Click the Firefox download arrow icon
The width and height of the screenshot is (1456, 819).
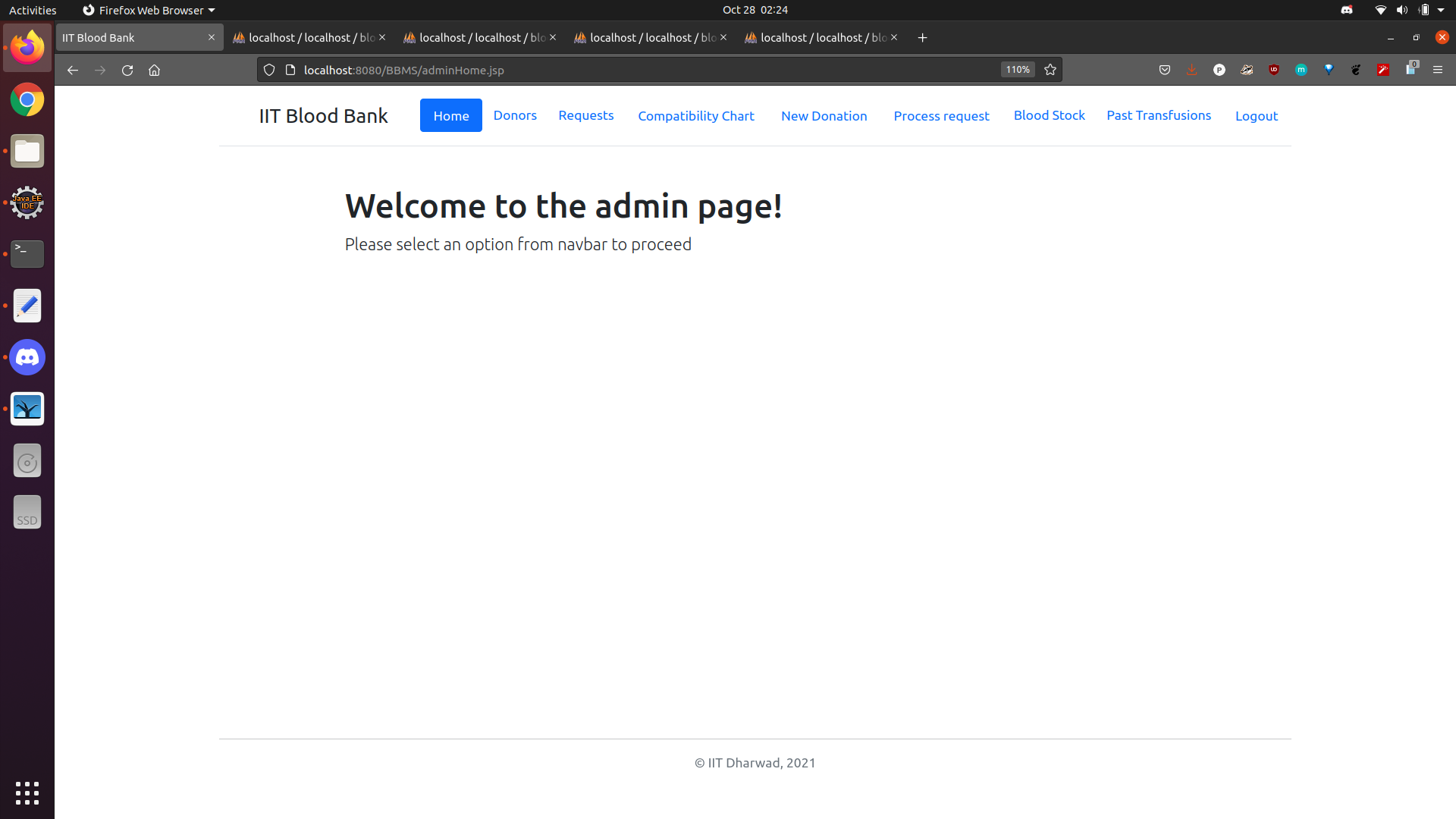[x=1192, y=70]
